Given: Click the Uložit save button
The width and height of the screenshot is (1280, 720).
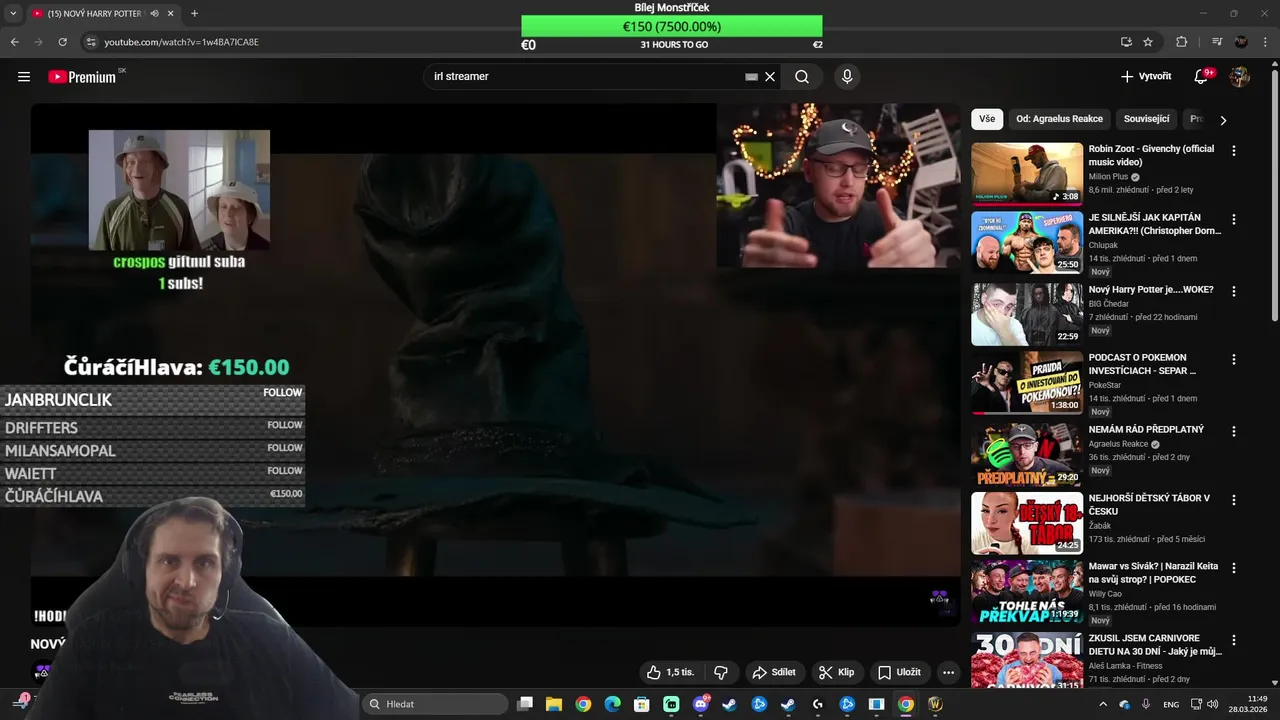Looking at the screenshot, I should (899, 672).
